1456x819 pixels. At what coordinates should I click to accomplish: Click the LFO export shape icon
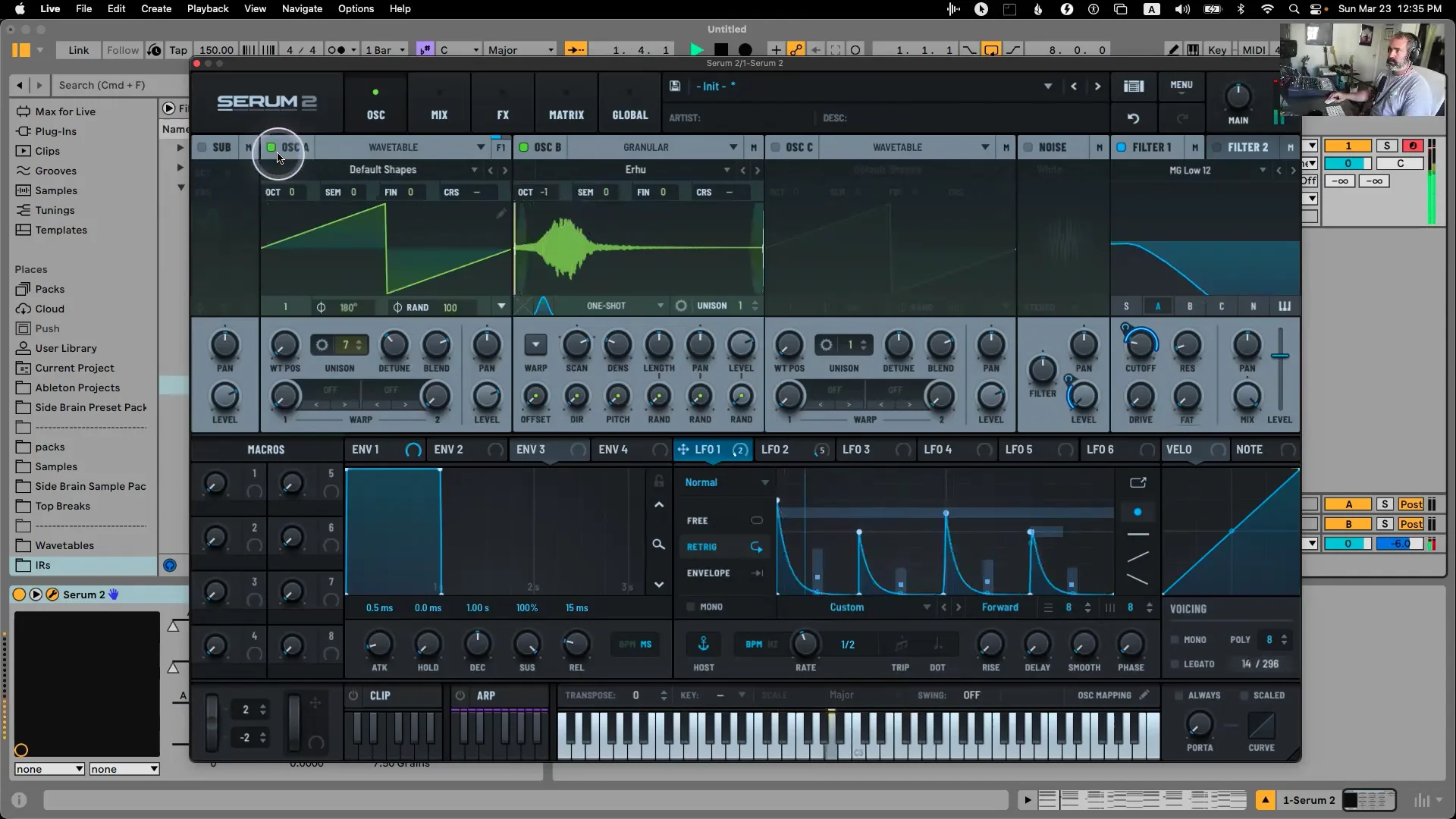coord(1137,482)
